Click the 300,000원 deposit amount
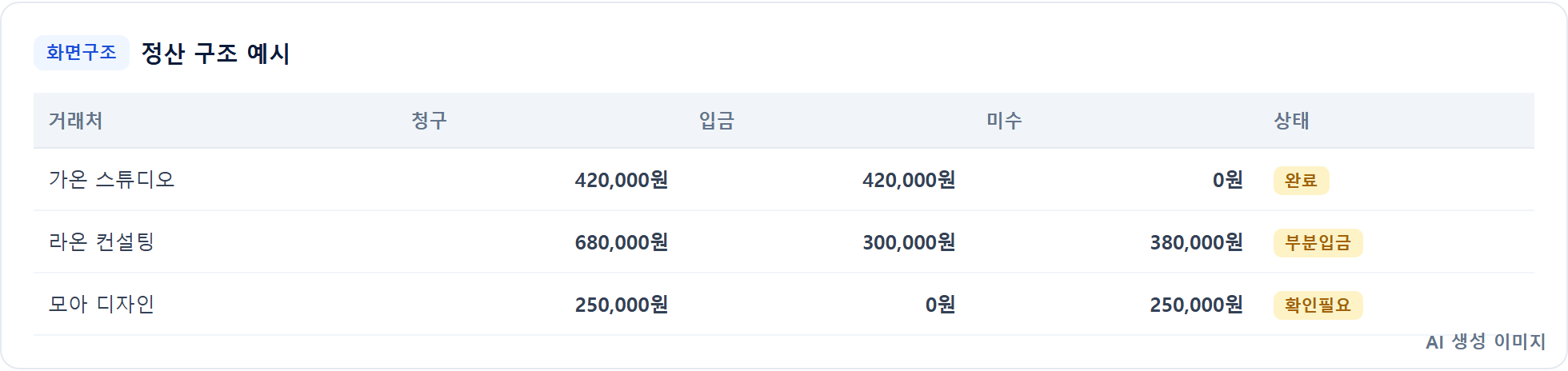1568x371 pixels. [x=909, y=242]
